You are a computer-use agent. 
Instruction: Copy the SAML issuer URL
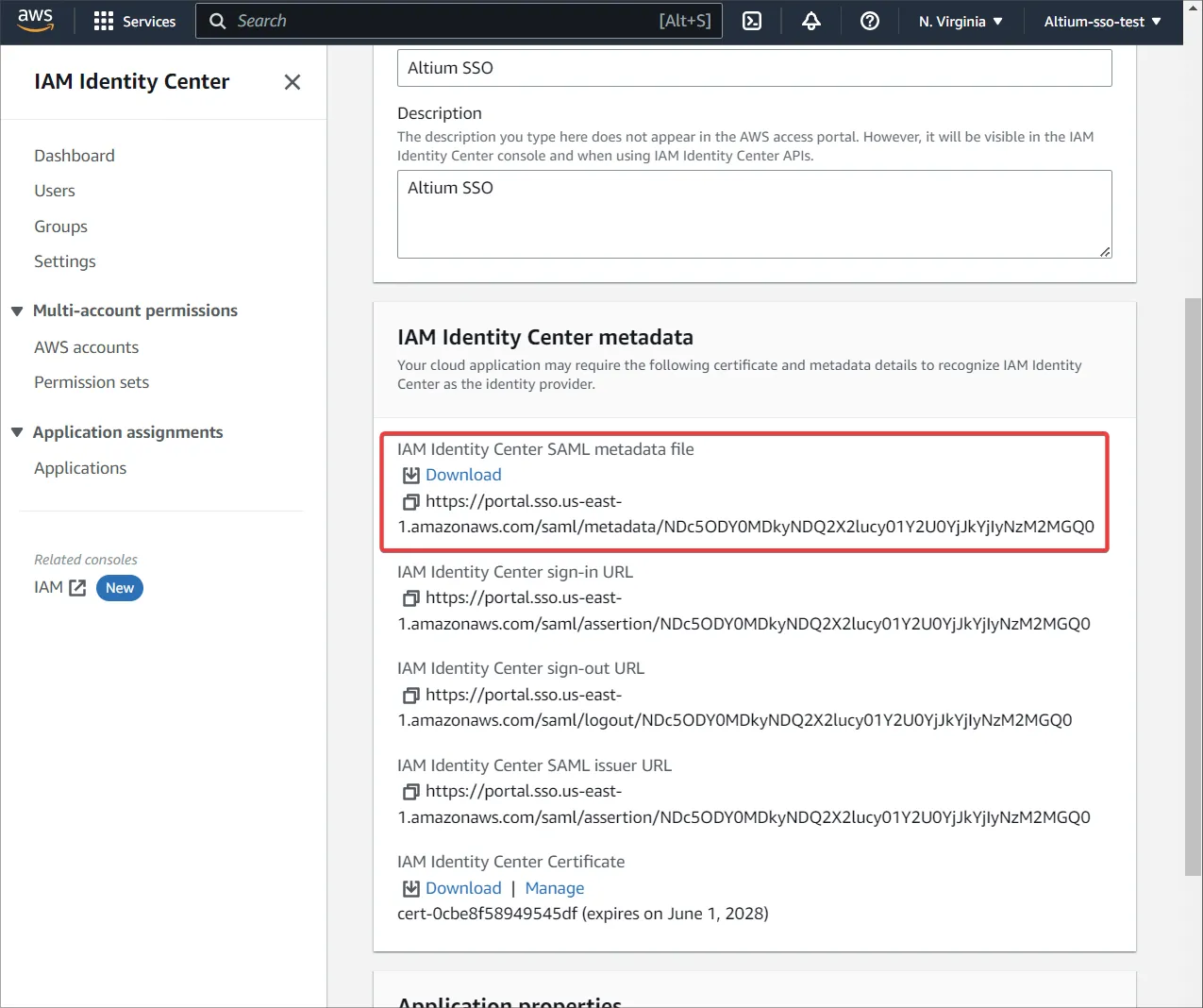410,792
